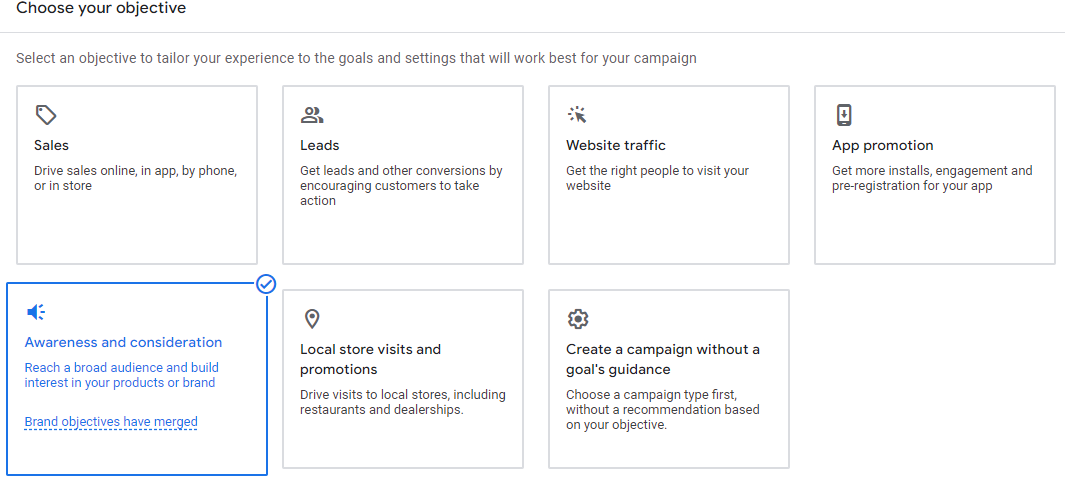Select the App promotion objective title

coord(883,145)
